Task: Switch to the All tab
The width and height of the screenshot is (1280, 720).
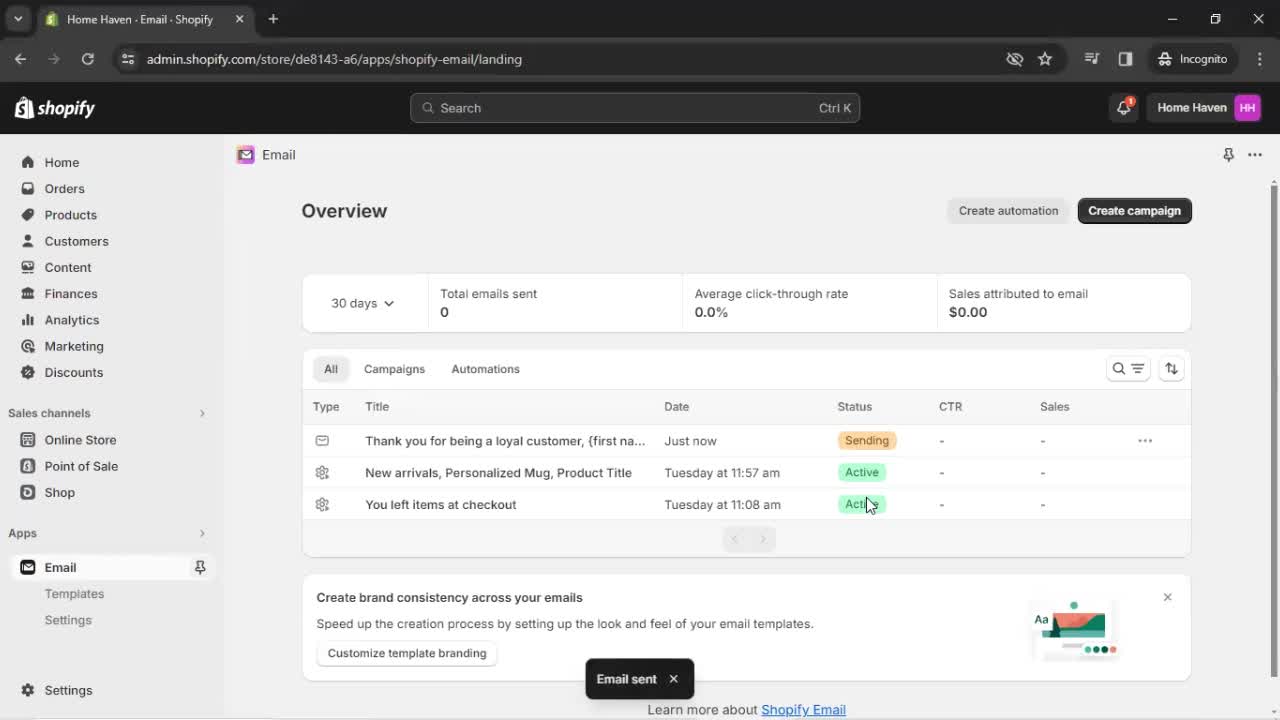Action: click(x=330, y=369)
